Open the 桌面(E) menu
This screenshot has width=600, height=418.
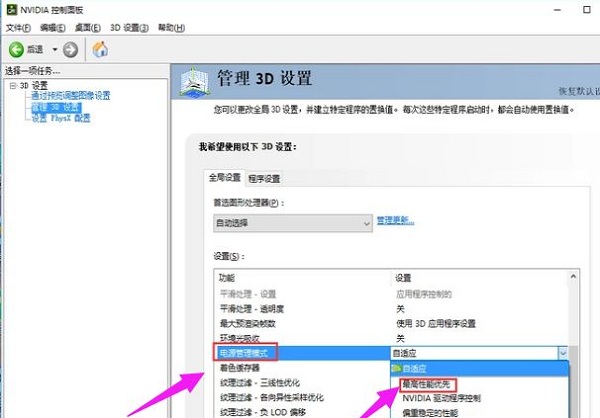[88, 28]
